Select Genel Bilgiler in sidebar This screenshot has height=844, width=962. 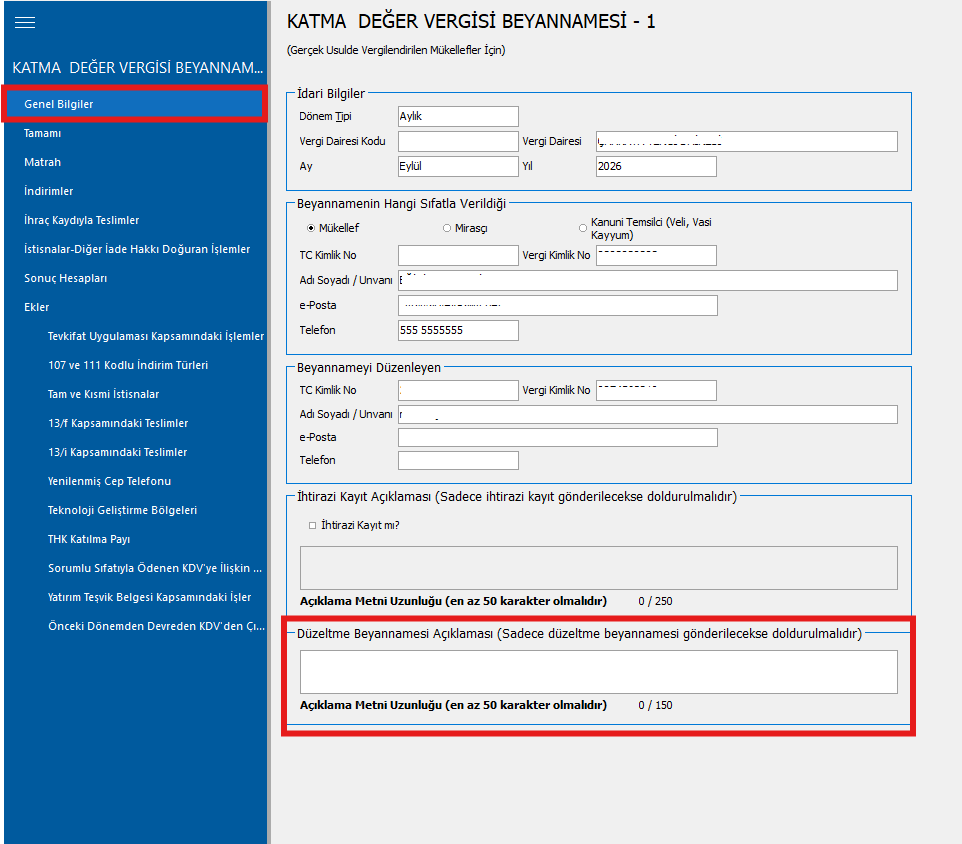tap(134, 104)
